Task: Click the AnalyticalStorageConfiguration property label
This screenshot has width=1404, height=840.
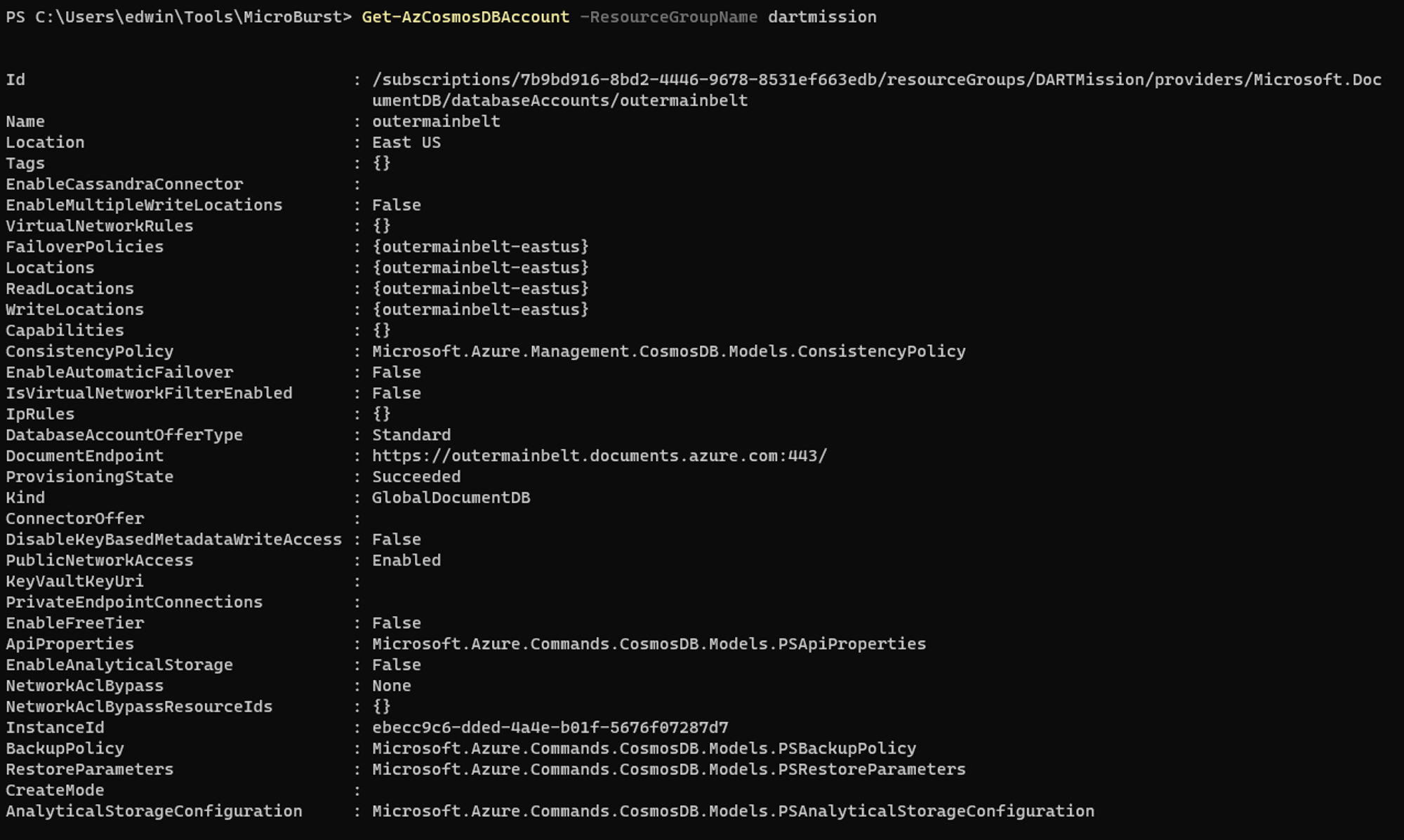Action: (154, 811)
